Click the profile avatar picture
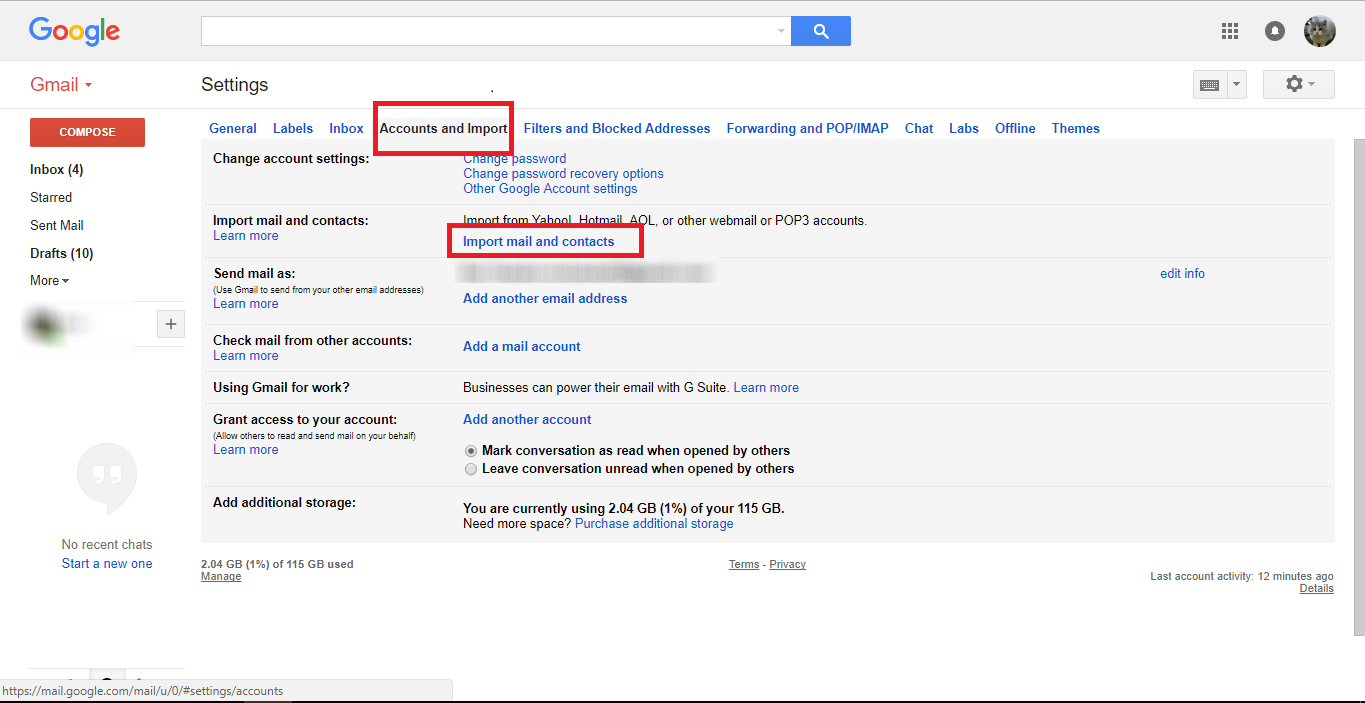The width and height of the screenshot is (1365, 703). (1320, 31)
